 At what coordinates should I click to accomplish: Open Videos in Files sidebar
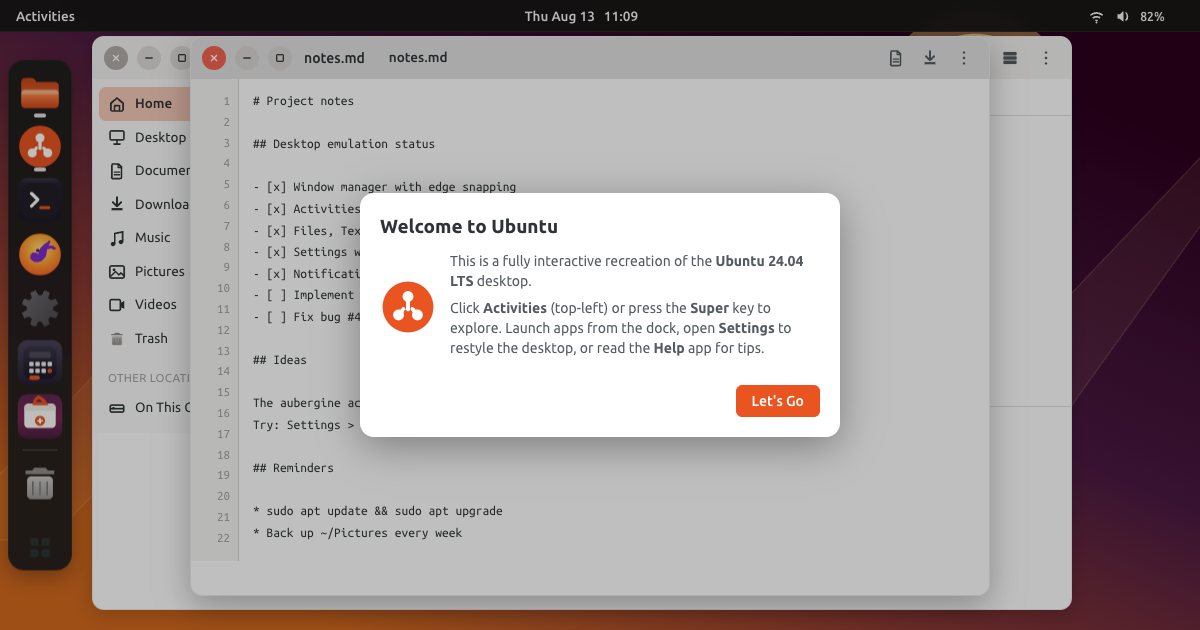(145, 305)
